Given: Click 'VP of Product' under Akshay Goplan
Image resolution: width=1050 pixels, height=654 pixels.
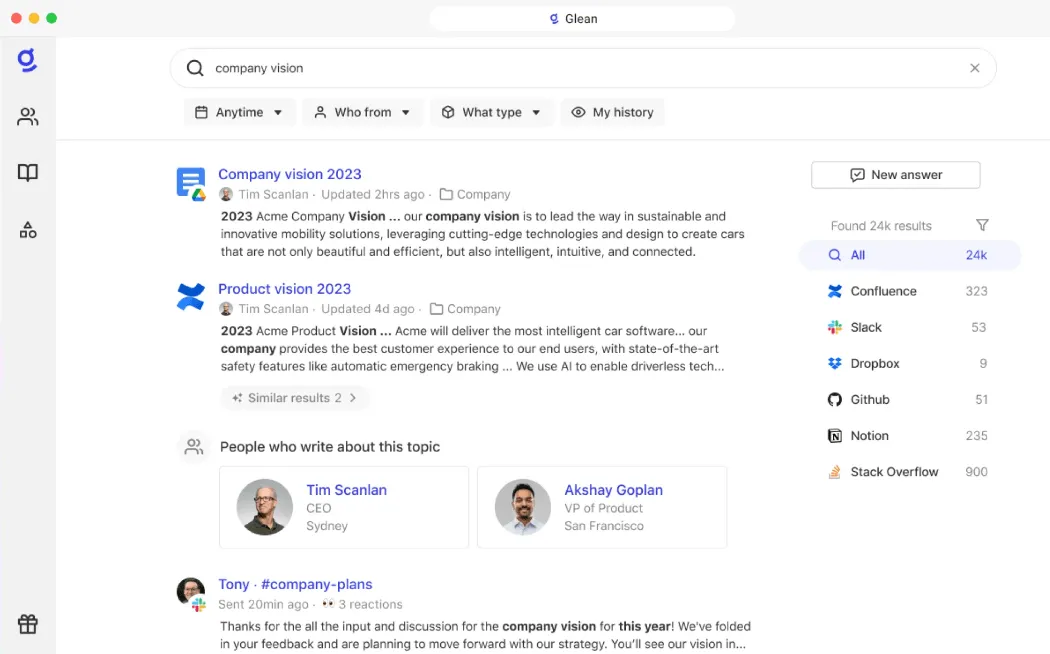Looking at the screenshot, I should click(x=603, y=508).
